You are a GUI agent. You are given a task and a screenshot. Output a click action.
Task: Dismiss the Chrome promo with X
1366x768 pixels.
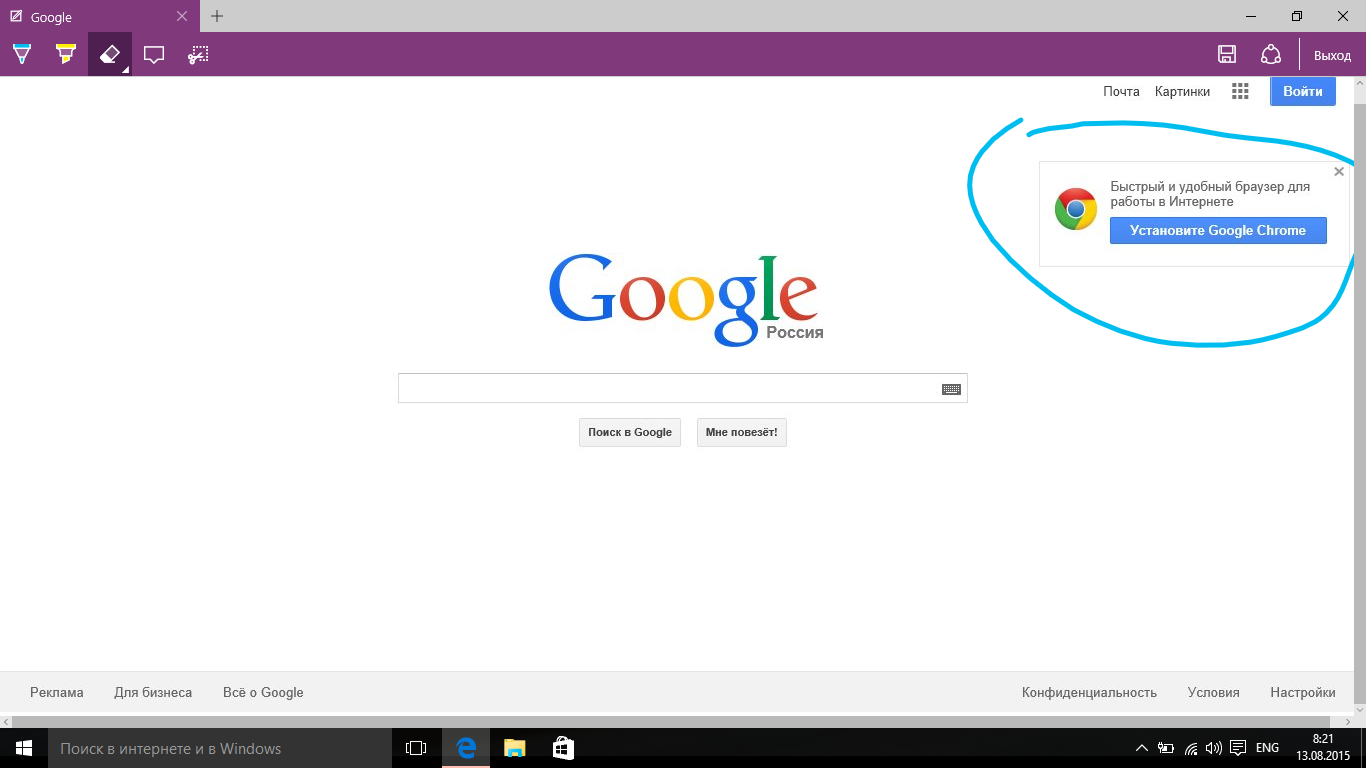pos(1339,172)
